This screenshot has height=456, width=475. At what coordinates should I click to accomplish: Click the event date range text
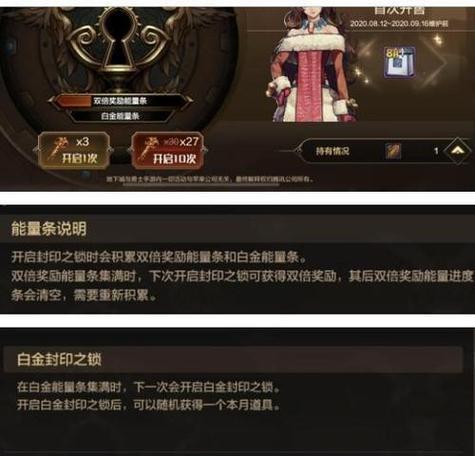coord(399,24)
